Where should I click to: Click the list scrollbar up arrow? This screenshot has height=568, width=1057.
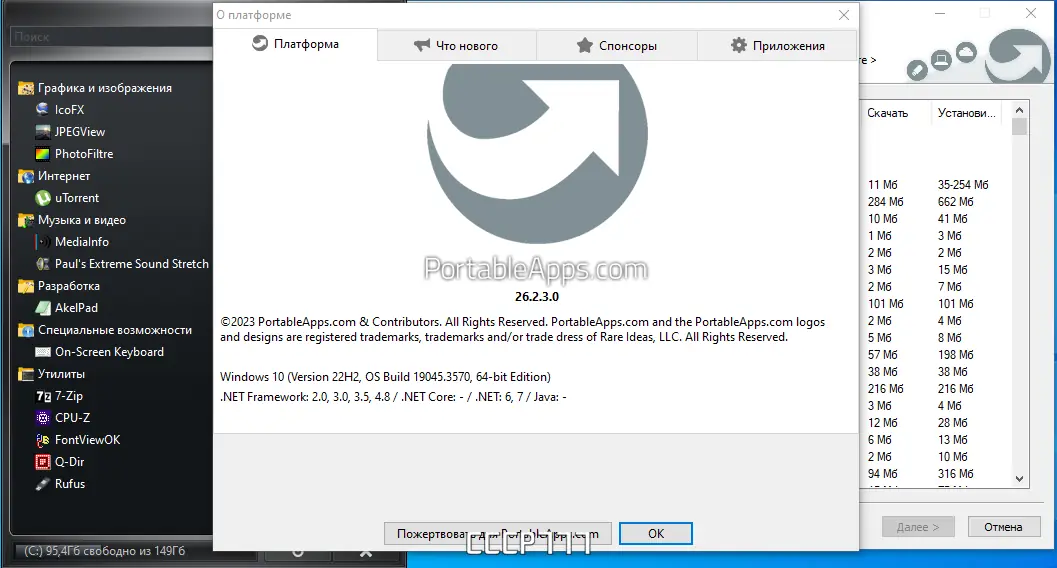coord(1019,110)
